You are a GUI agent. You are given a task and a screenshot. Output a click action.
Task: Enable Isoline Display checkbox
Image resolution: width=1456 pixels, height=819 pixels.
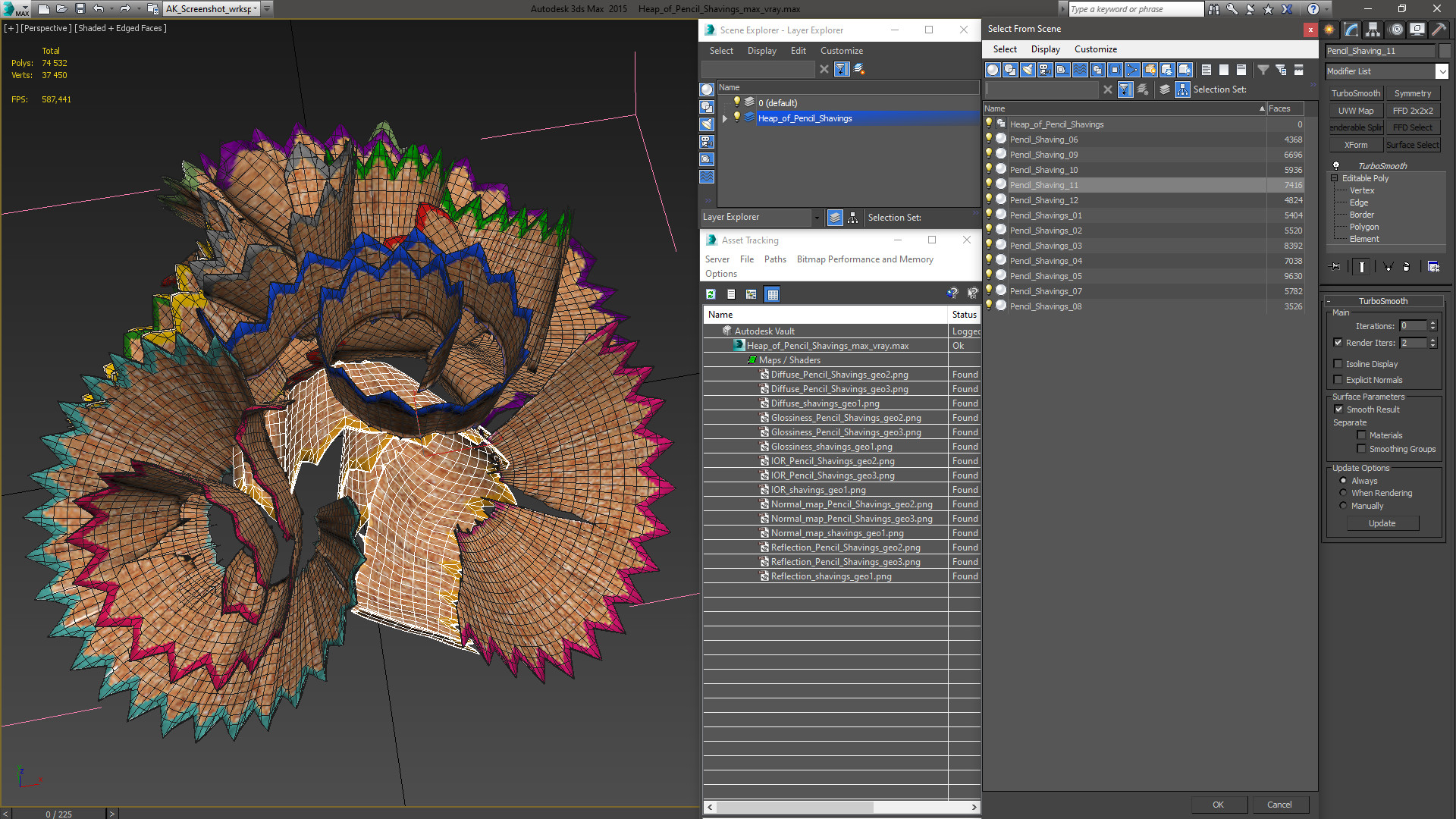pyautogui.click(x=1338, y=364)
